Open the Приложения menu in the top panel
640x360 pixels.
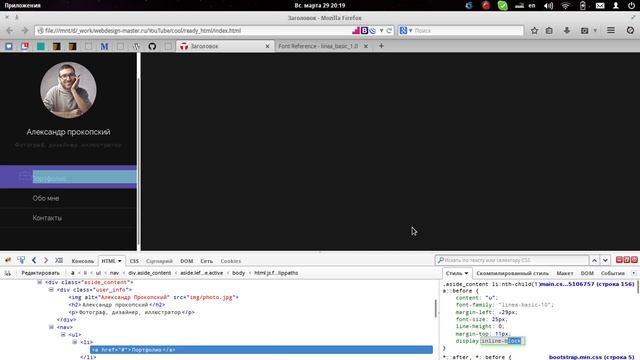point(22,5)
